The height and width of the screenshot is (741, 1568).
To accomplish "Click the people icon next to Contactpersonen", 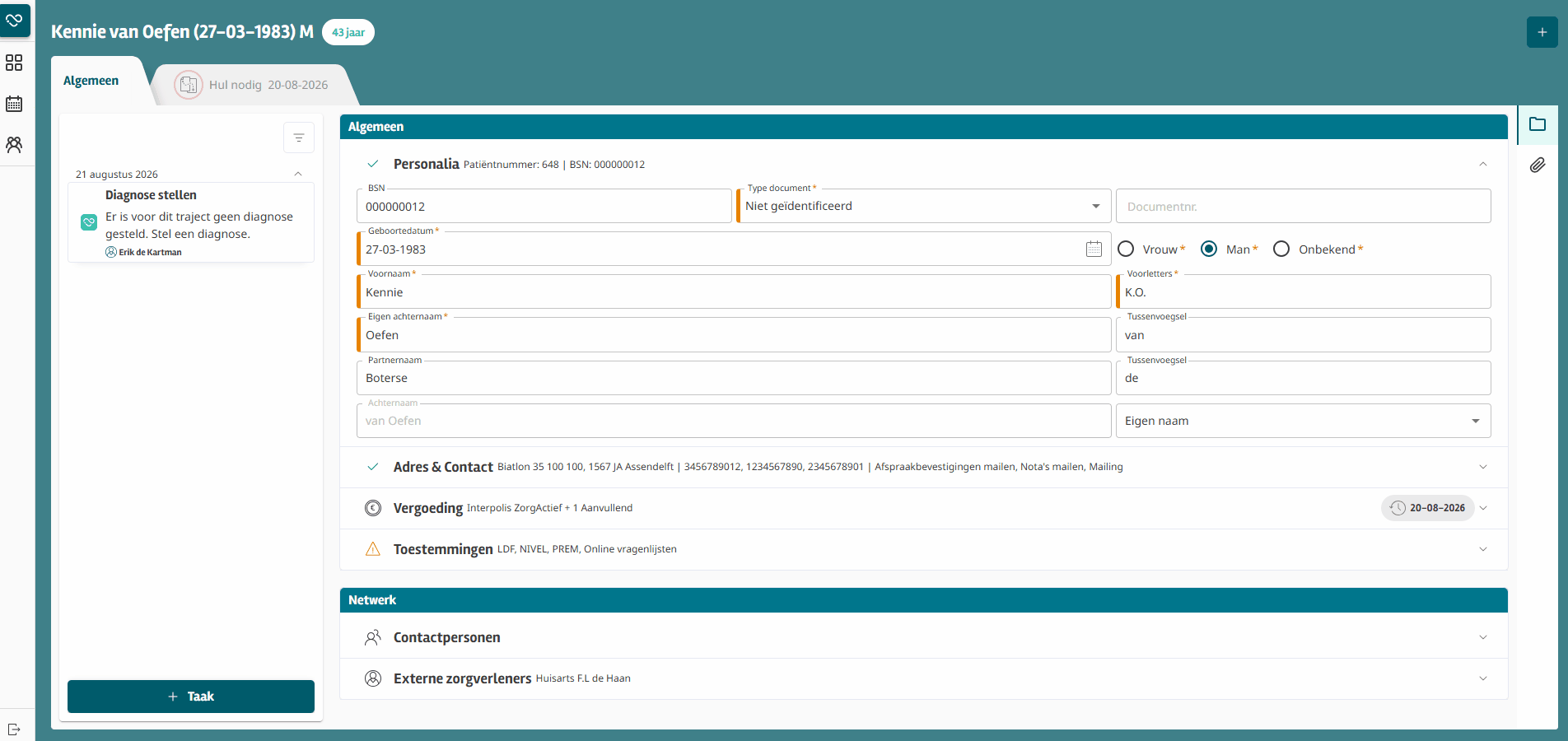I will (373, 637).
